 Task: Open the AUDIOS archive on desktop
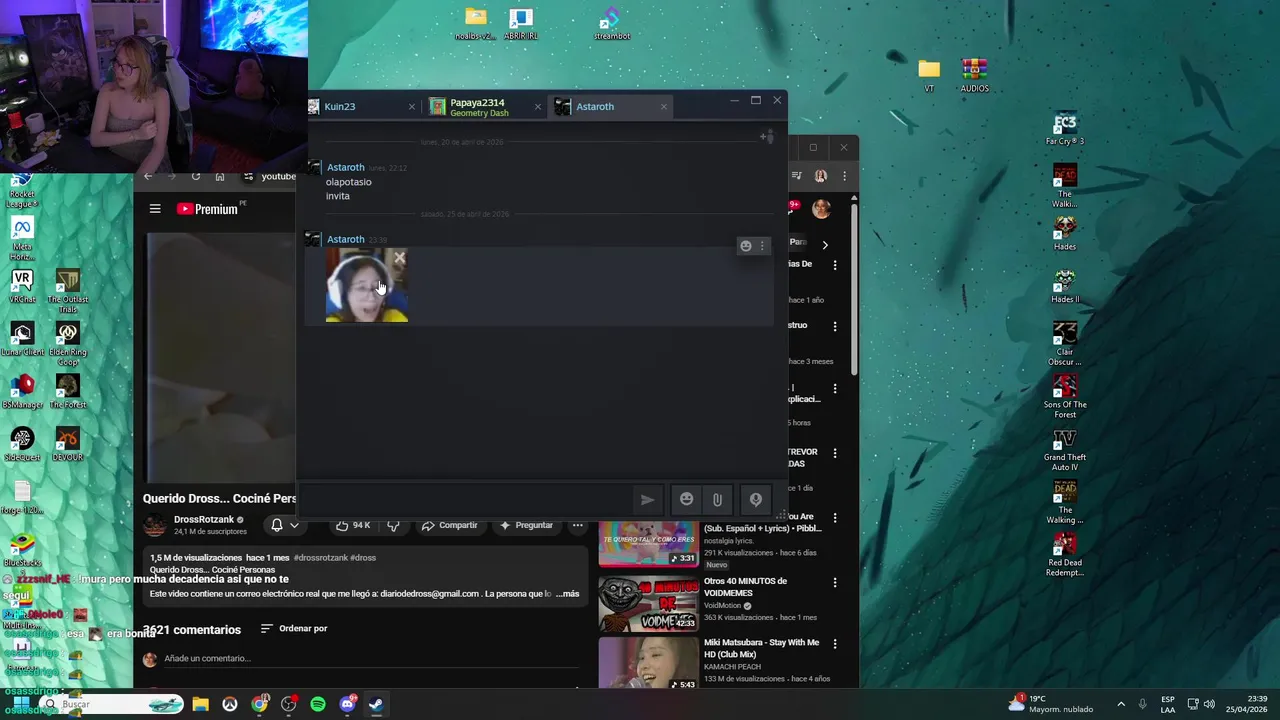pos(975,75)
